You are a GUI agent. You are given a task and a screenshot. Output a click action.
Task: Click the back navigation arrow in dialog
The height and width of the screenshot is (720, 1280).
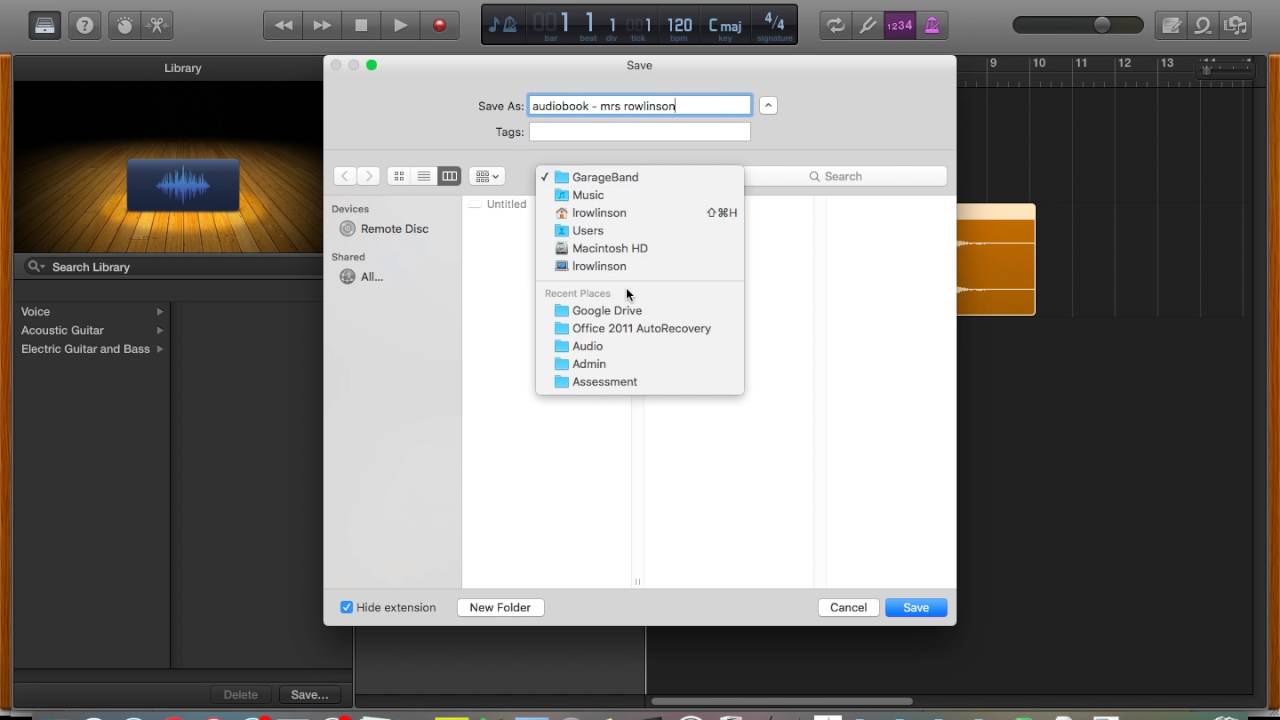pyautogui.click(x=345, y=176)
